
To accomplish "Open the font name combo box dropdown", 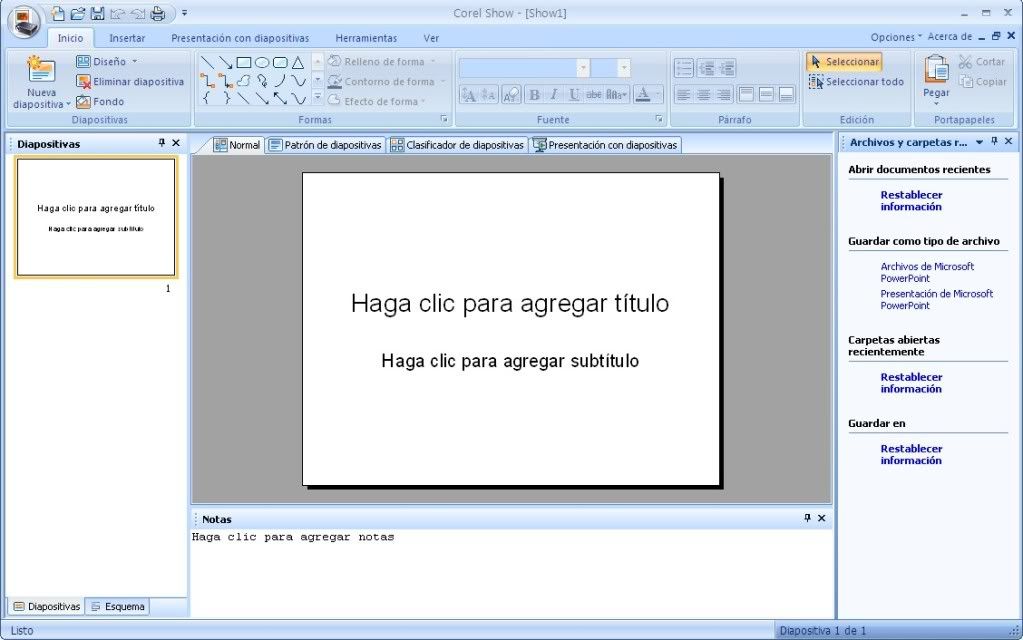I will pyautogui.click(x=583, y=68).
